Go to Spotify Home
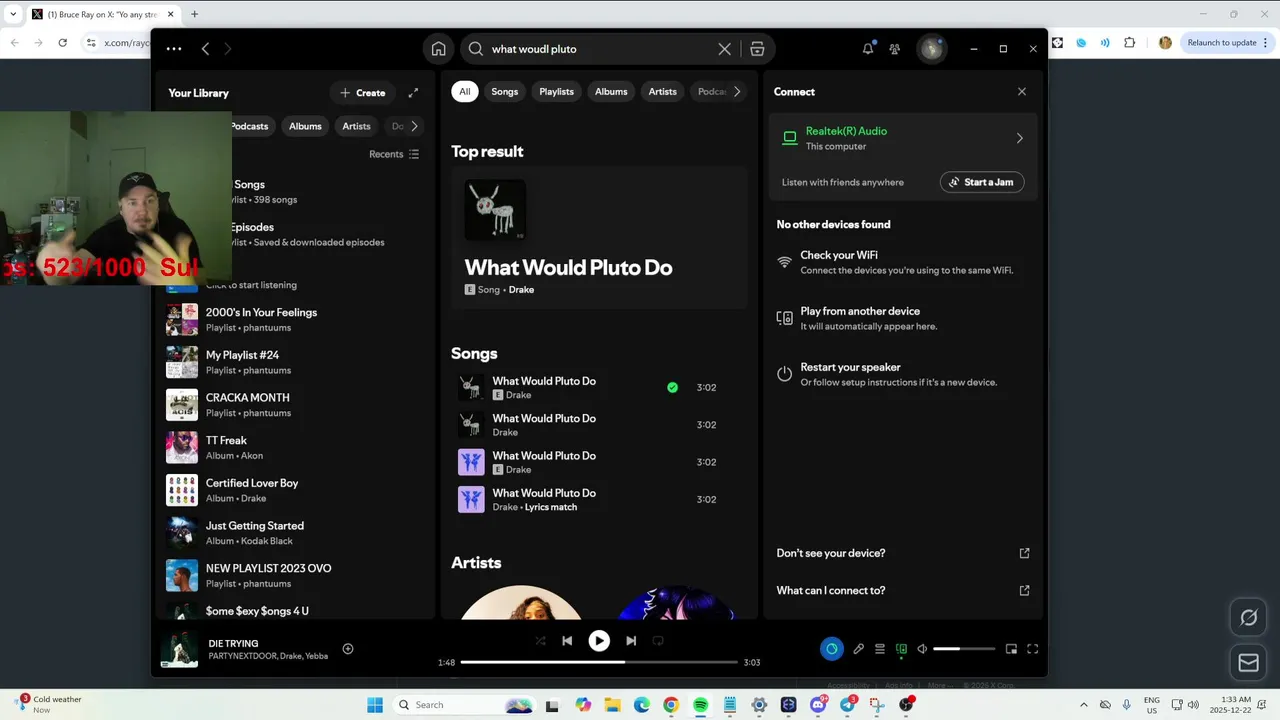Image resolution: width=1280 pixels, height=720 pixels. pyautogui.click(x=438, y=49)
